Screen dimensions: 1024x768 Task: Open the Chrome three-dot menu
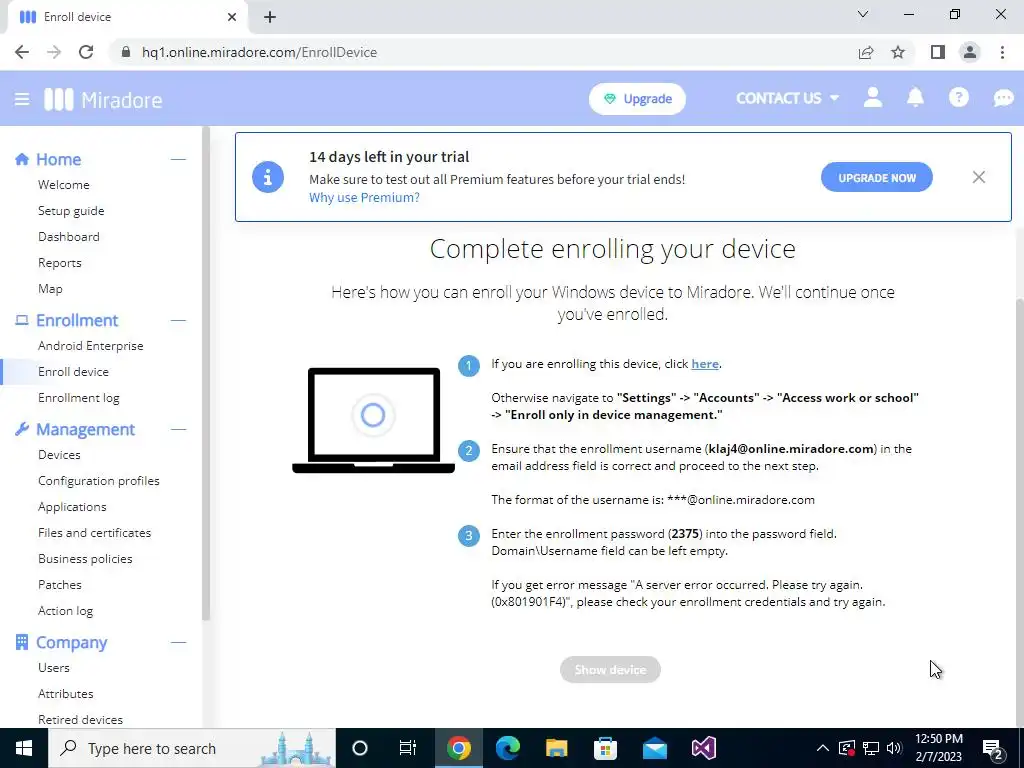[1002, 52]
